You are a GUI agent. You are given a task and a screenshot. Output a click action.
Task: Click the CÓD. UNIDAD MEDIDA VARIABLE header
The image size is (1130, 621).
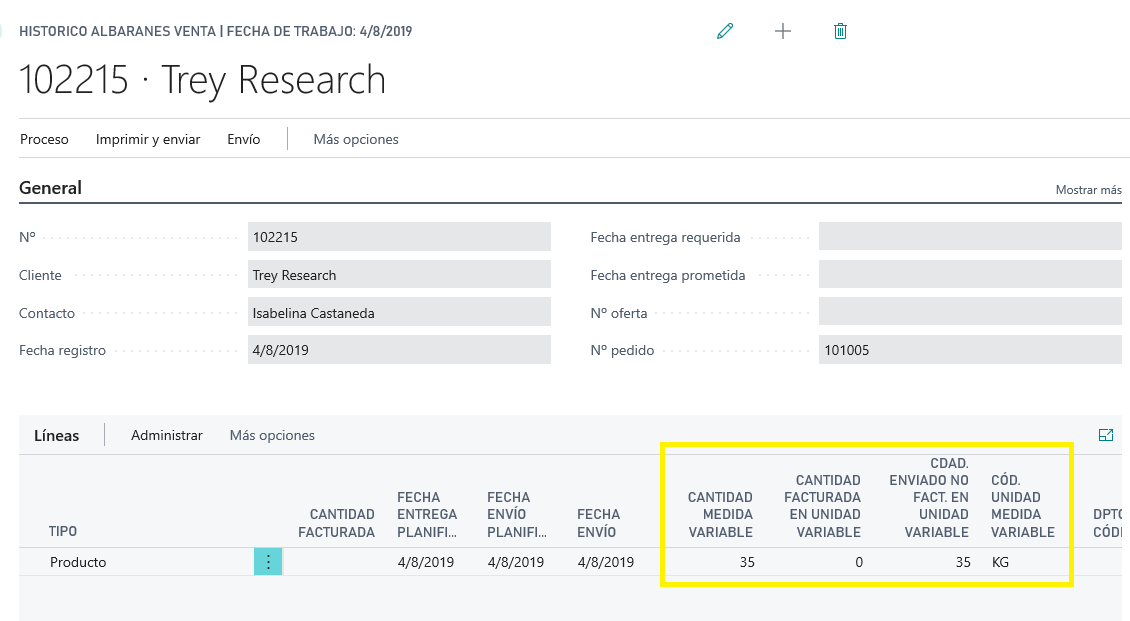(x=1023, y=506)
